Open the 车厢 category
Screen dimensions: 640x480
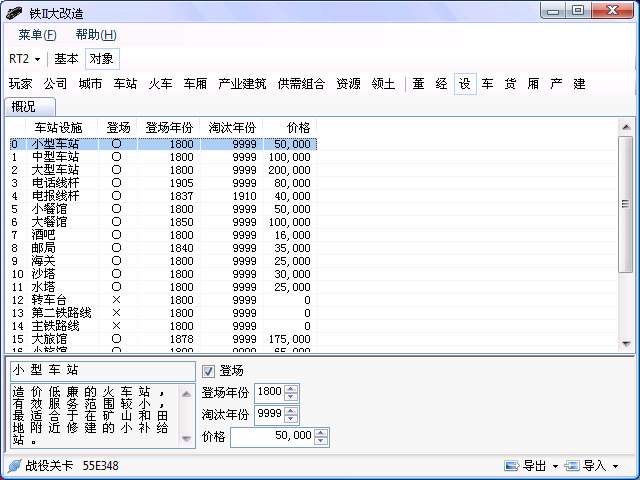point(195,84)
